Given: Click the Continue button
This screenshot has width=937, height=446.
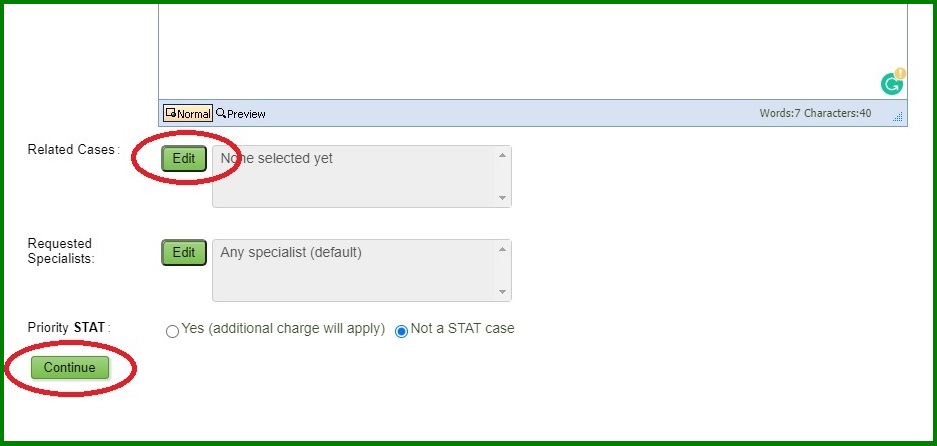Looking at the screenshot, I should [x=70, y=368].
